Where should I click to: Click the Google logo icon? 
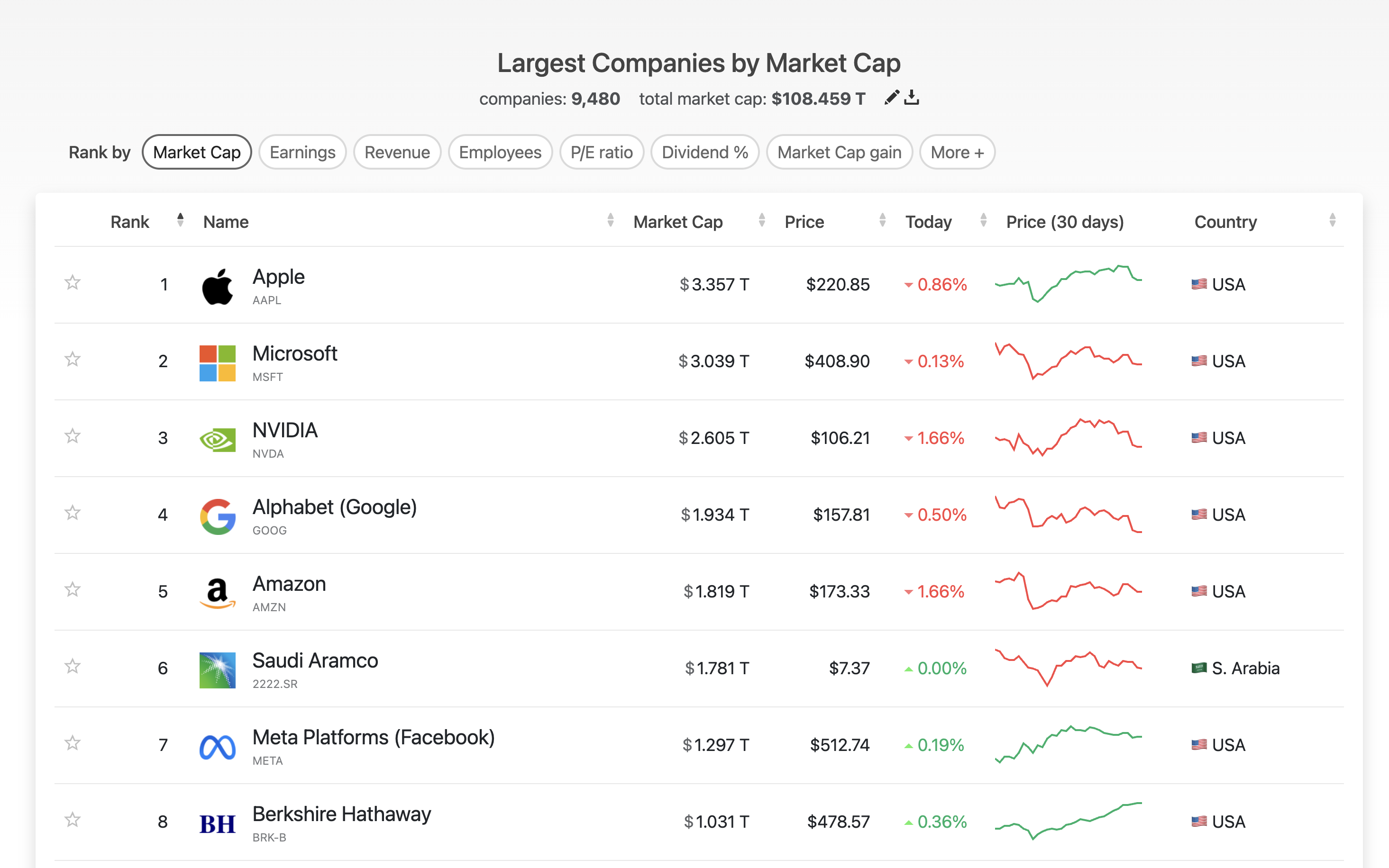(217, 516)
